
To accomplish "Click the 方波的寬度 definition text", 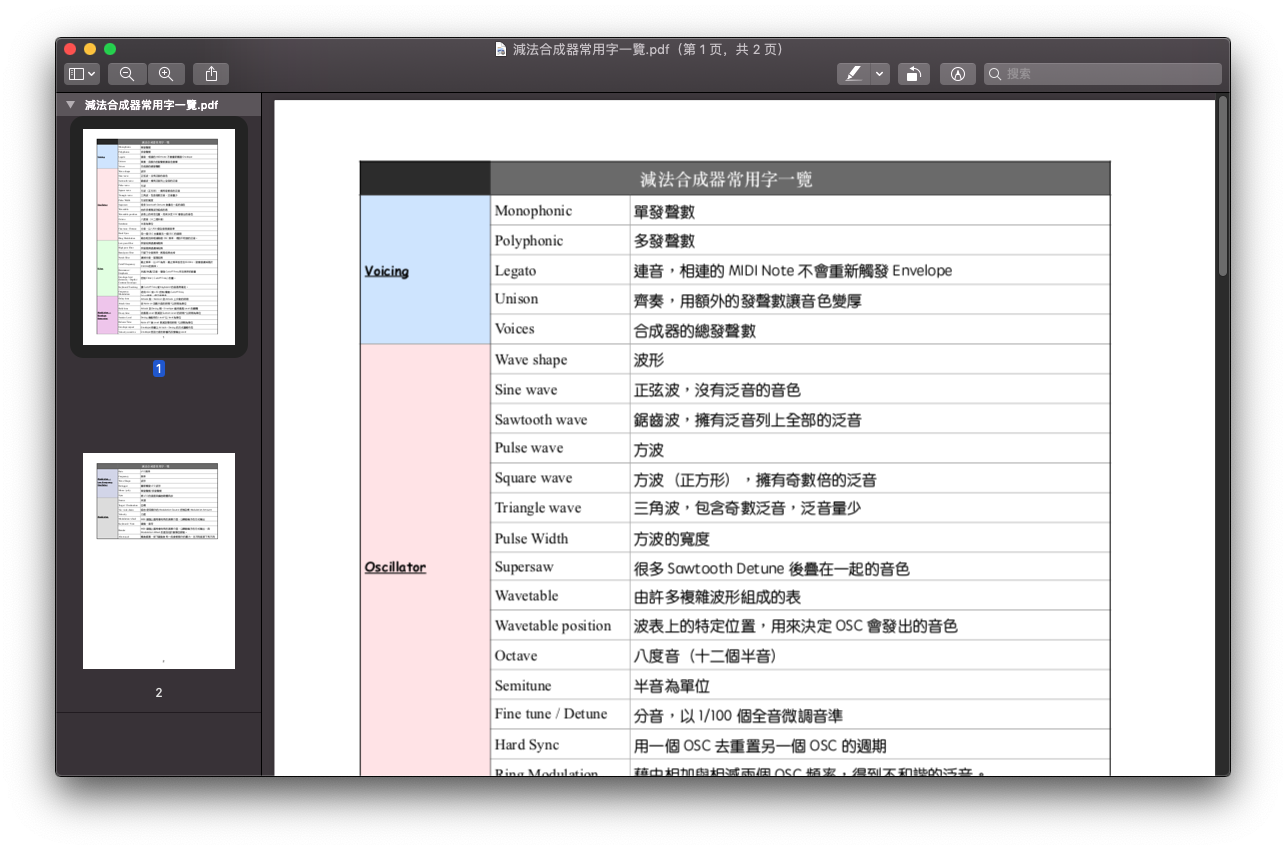I will tap(671, 539).
